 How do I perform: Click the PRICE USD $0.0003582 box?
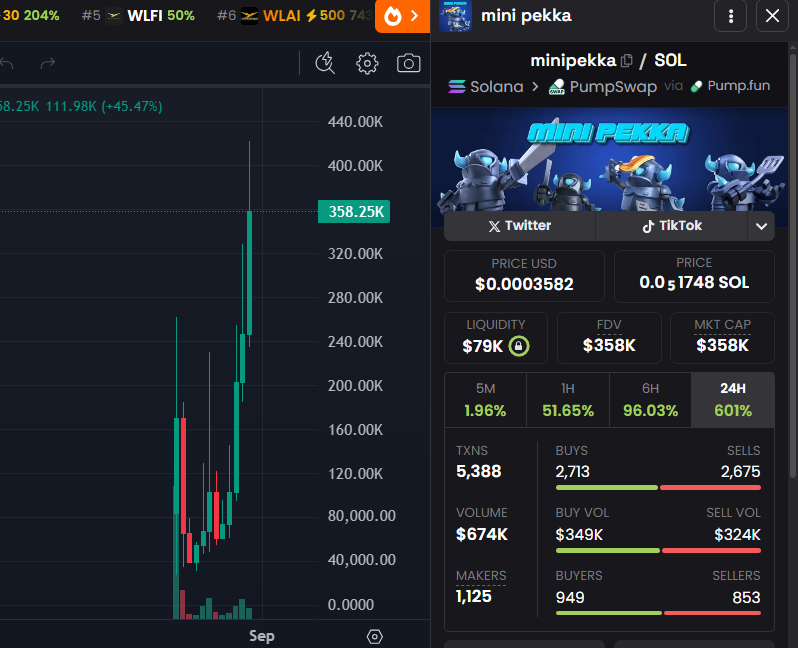[x=524, y=276]
